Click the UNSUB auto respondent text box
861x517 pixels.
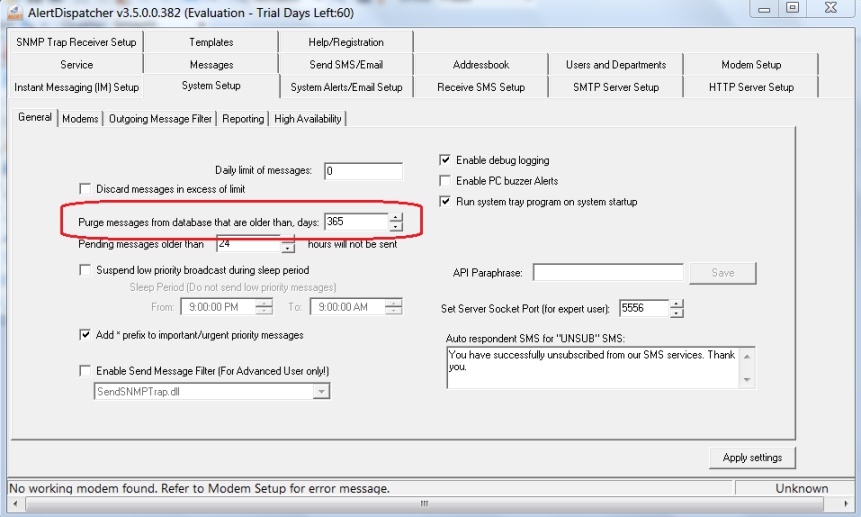point(593,368)
